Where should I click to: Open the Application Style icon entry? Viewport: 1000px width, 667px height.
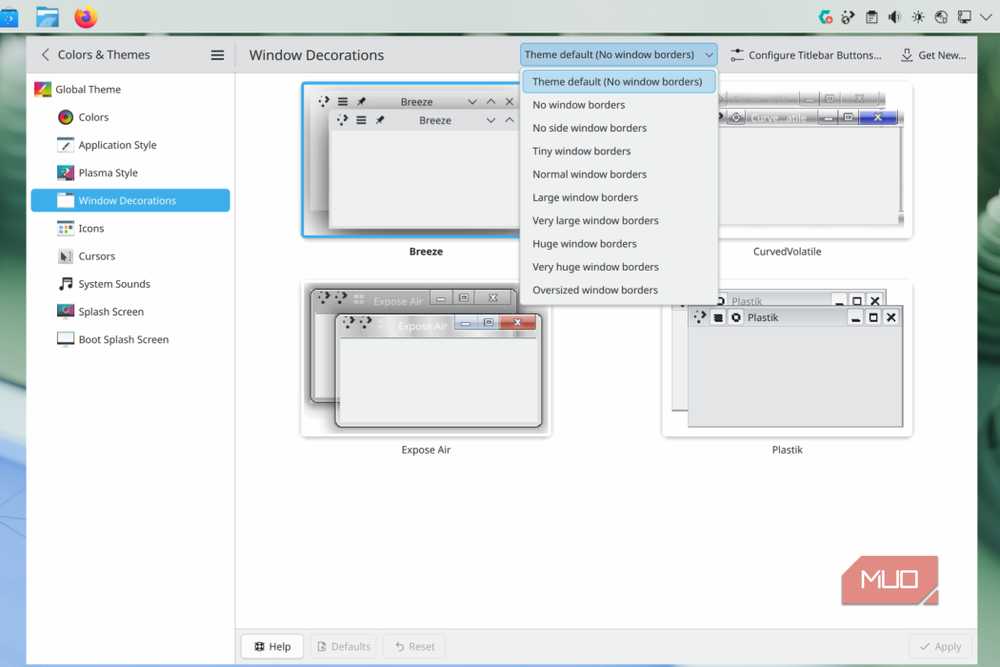66,145
